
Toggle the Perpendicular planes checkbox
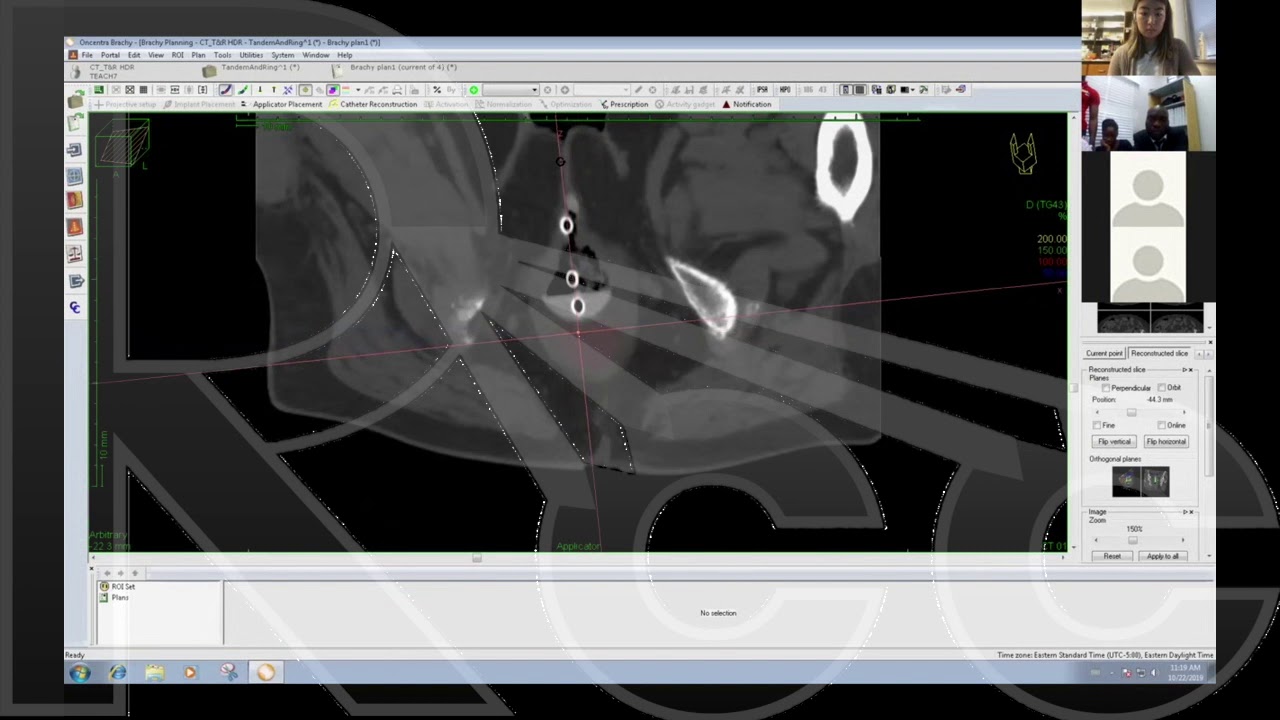(1106, 388)
